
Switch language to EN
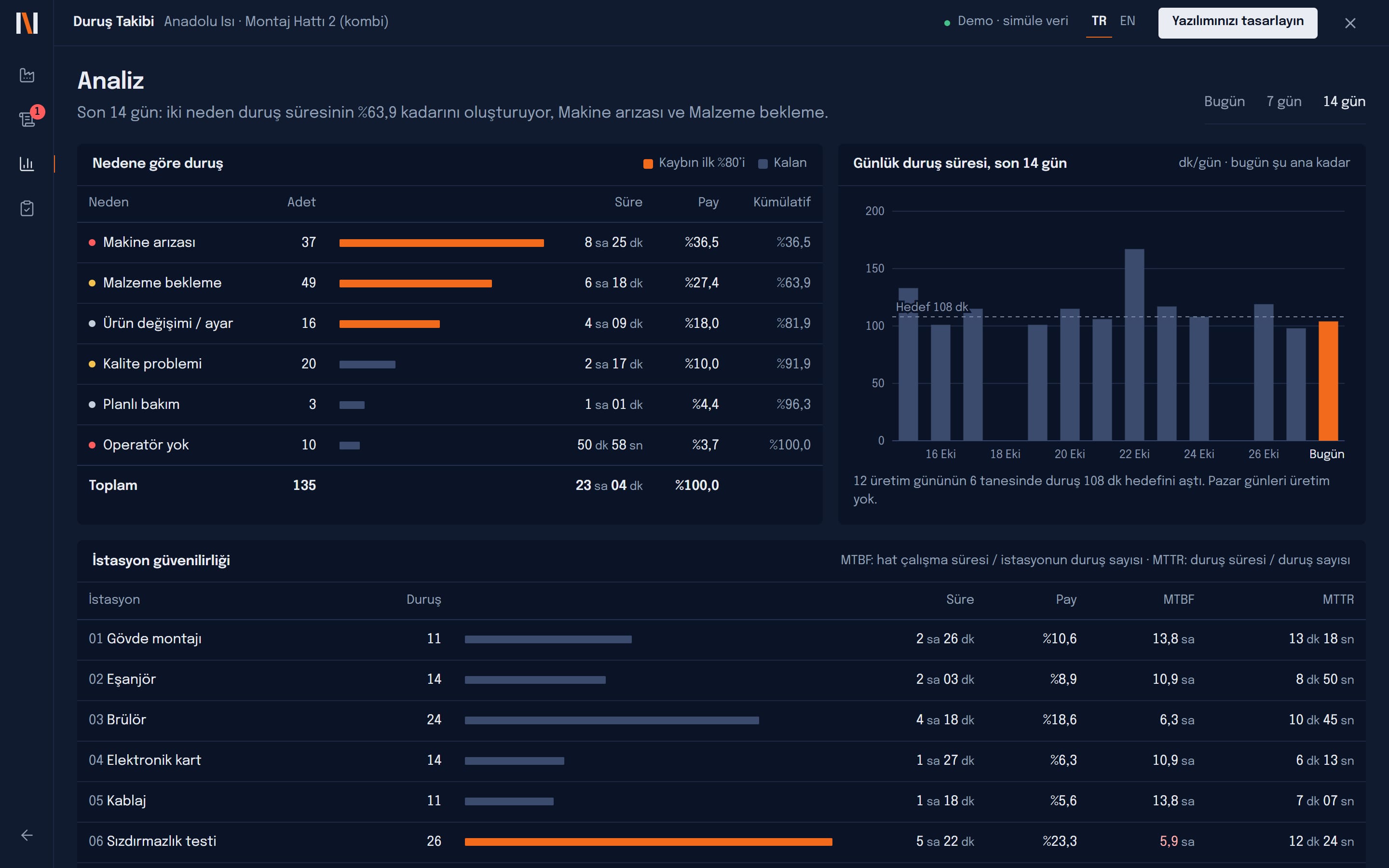pos(1127,21)
